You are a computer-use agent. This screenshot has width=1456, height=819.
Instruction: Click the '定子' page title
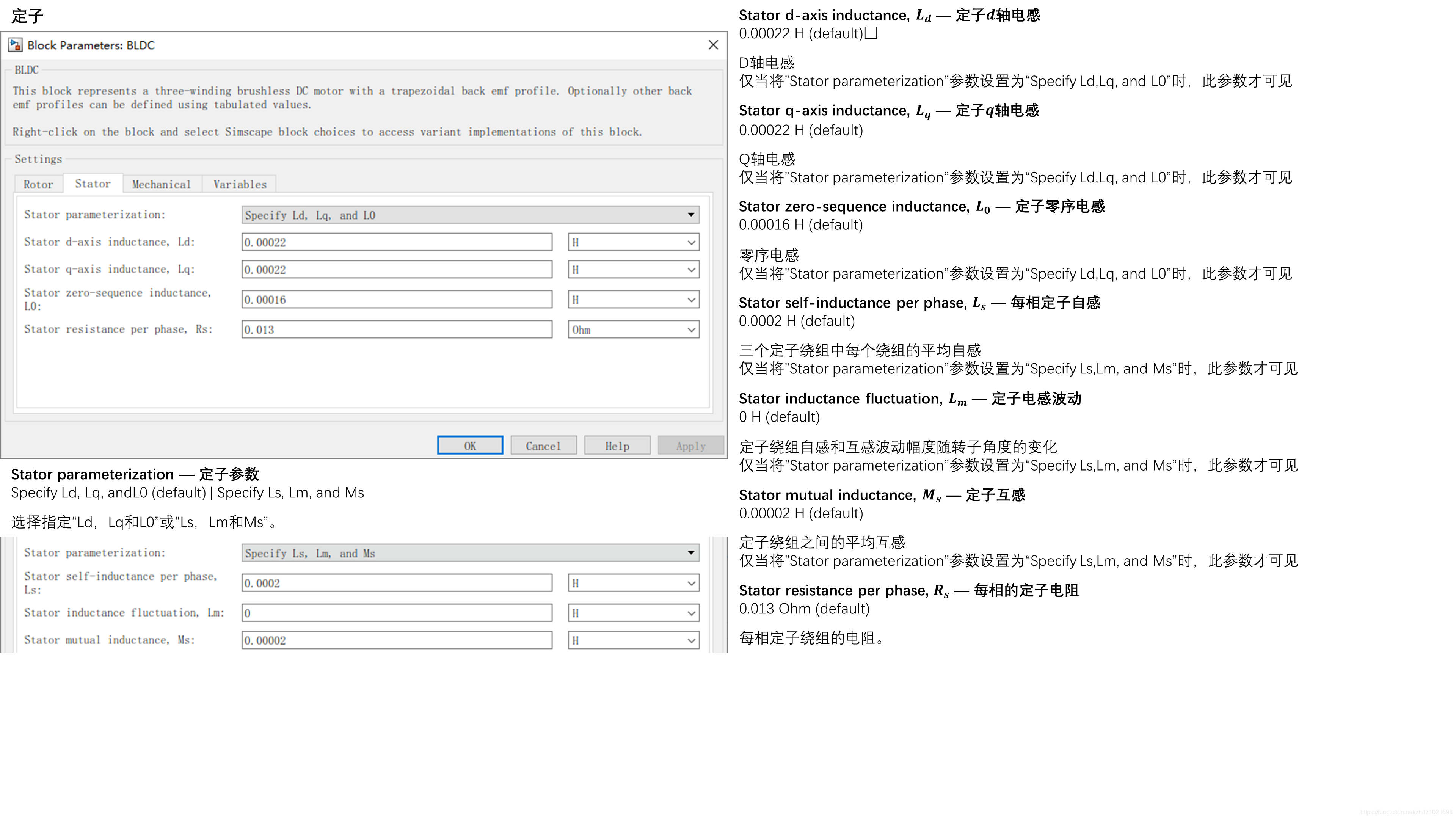tap(27, 16)
